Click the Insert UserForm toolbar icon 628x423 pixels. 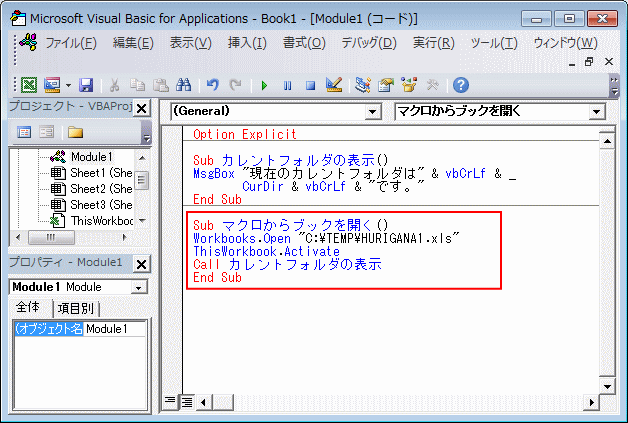(52, 85)
